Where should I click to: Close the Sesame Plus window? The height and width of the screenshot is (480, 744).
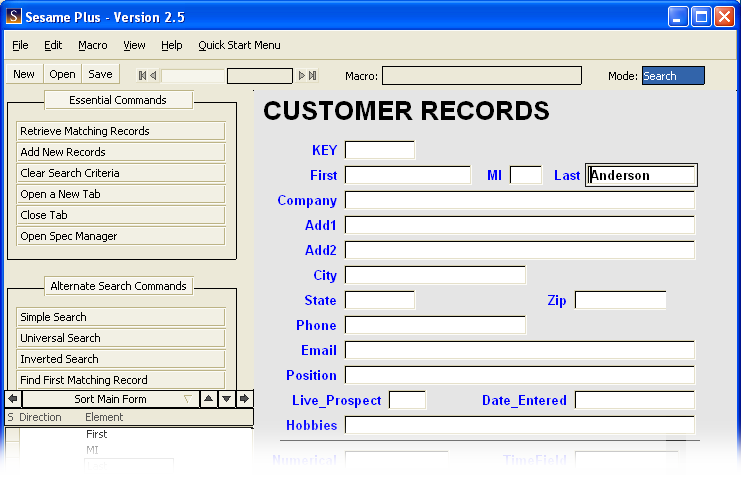click(725, 17)
